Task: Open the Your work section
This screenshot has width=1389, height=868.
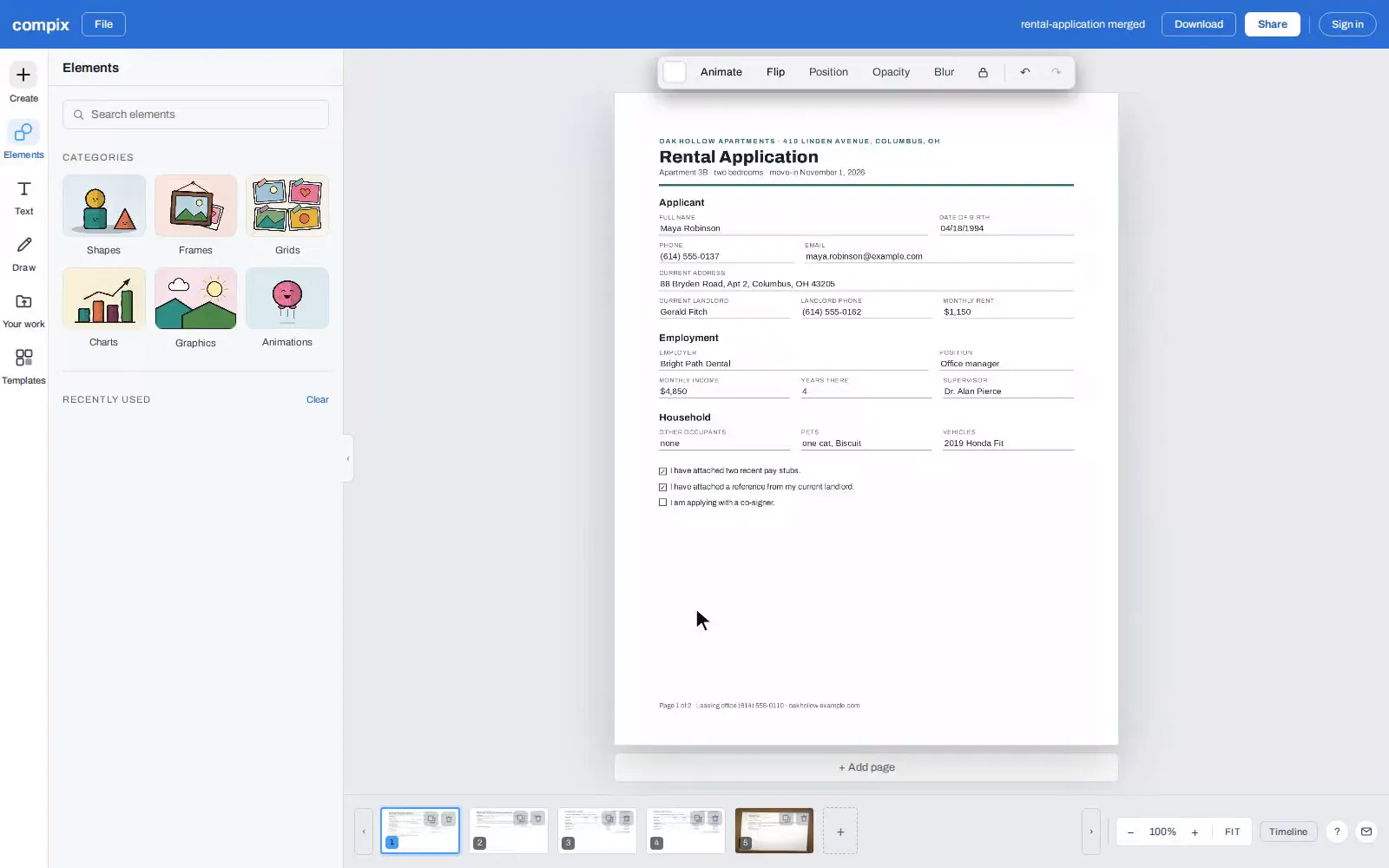Action: (23, 311)
